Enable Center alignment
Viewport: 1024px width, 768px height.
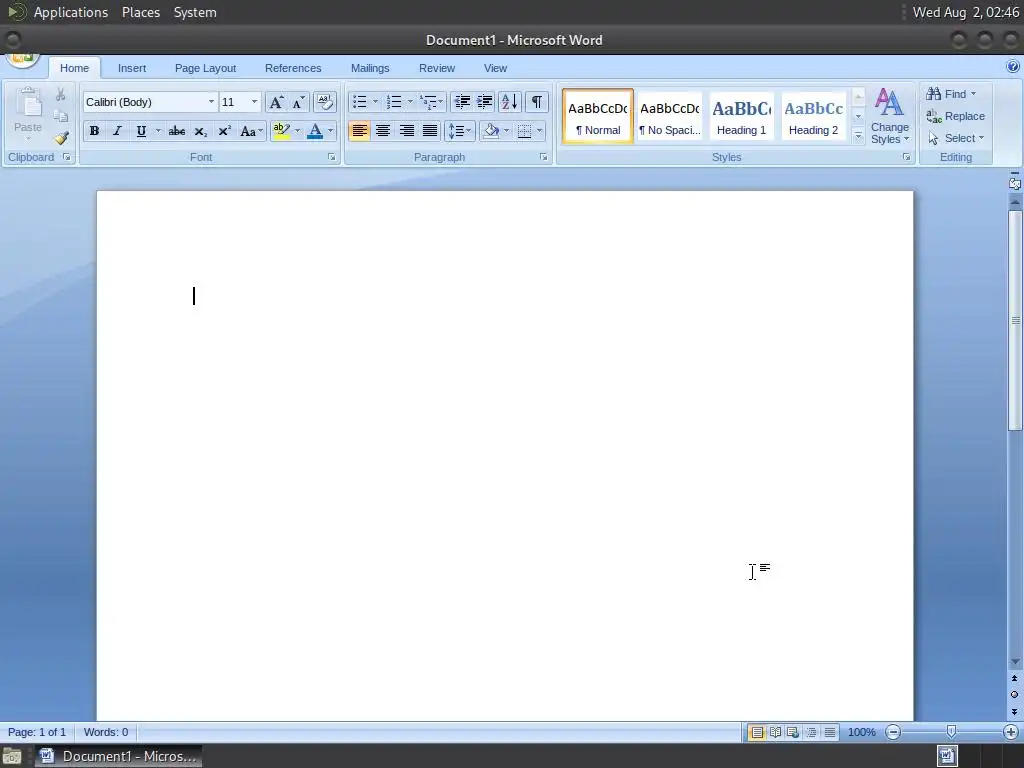pyautogui.click(x=383, y=131)
